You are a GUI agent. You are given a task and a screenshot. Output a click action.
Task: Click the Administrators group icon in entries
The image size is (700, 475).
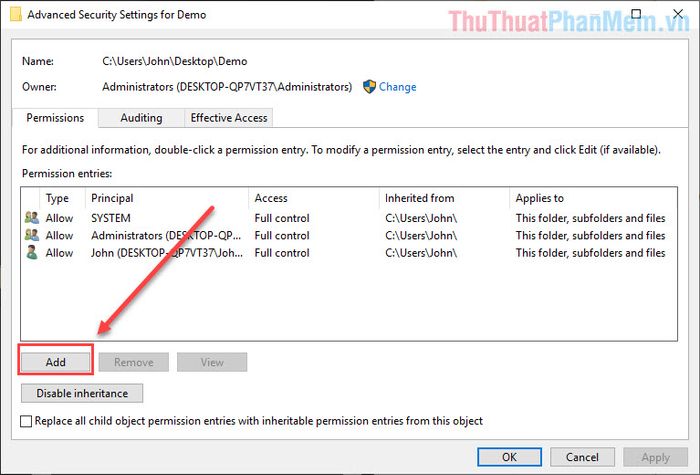click(32, 235)
